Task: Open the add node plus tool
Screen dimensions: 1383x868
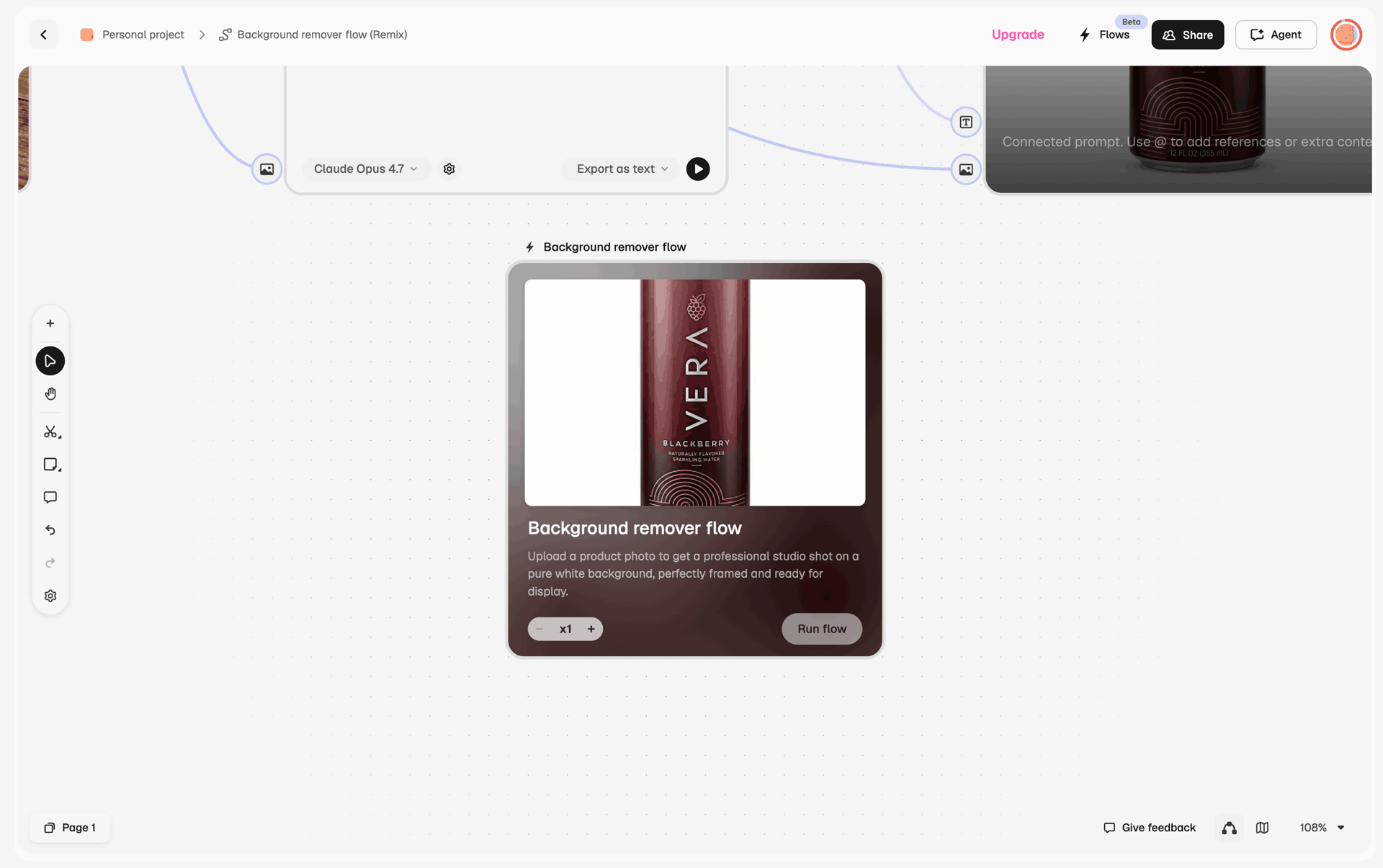Action: click(x=50, y=323)
